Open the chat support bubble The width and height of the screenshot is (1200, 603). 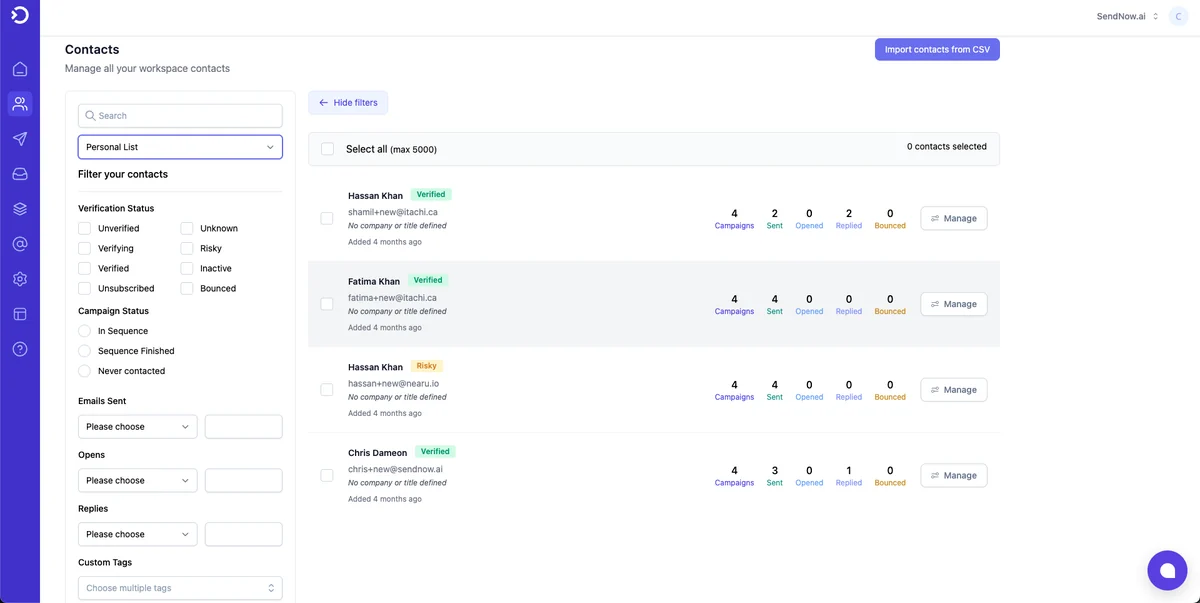[x=1167, y=570]
